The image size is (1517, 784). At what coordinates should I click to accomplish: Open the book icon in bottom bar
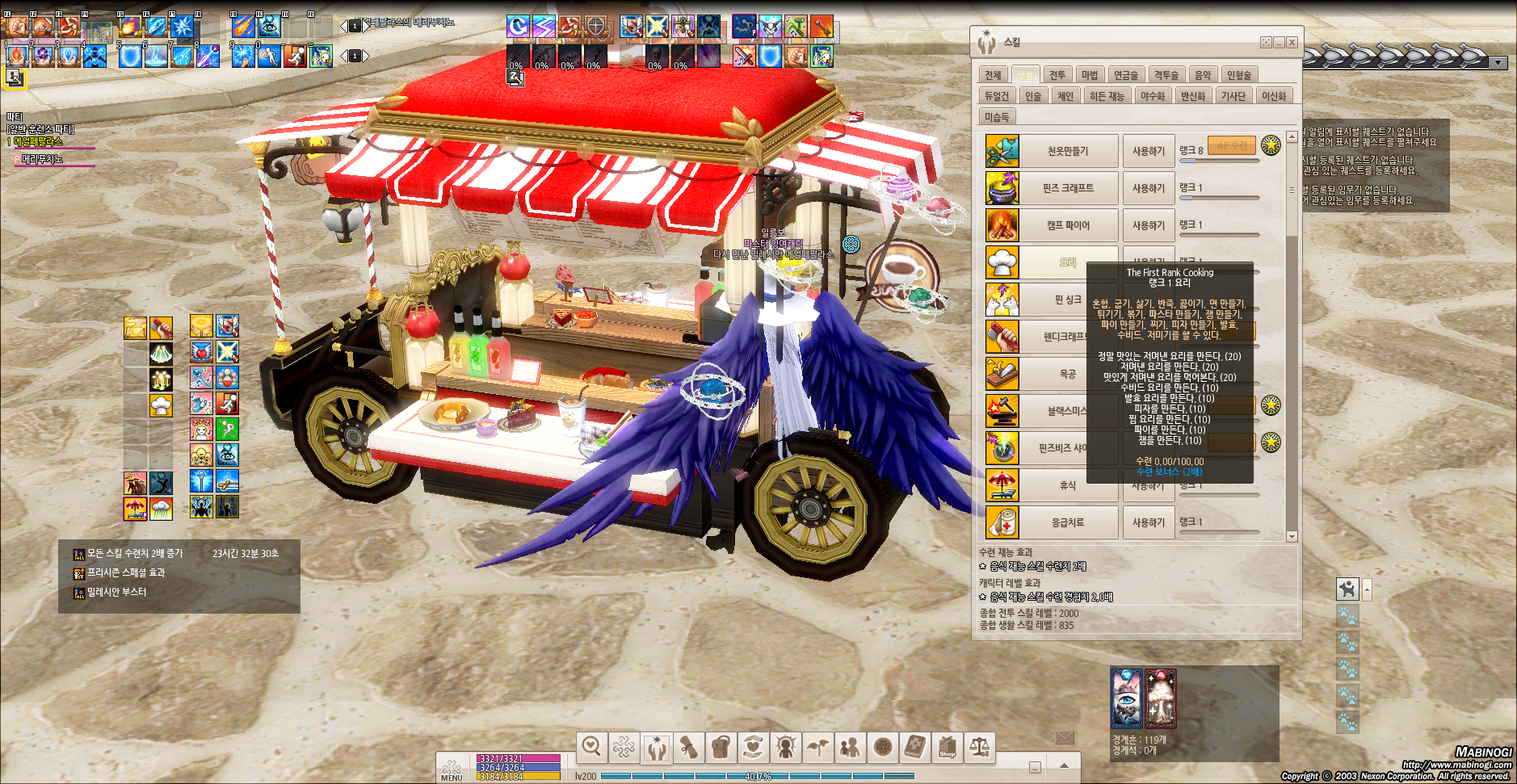(914, 747)
